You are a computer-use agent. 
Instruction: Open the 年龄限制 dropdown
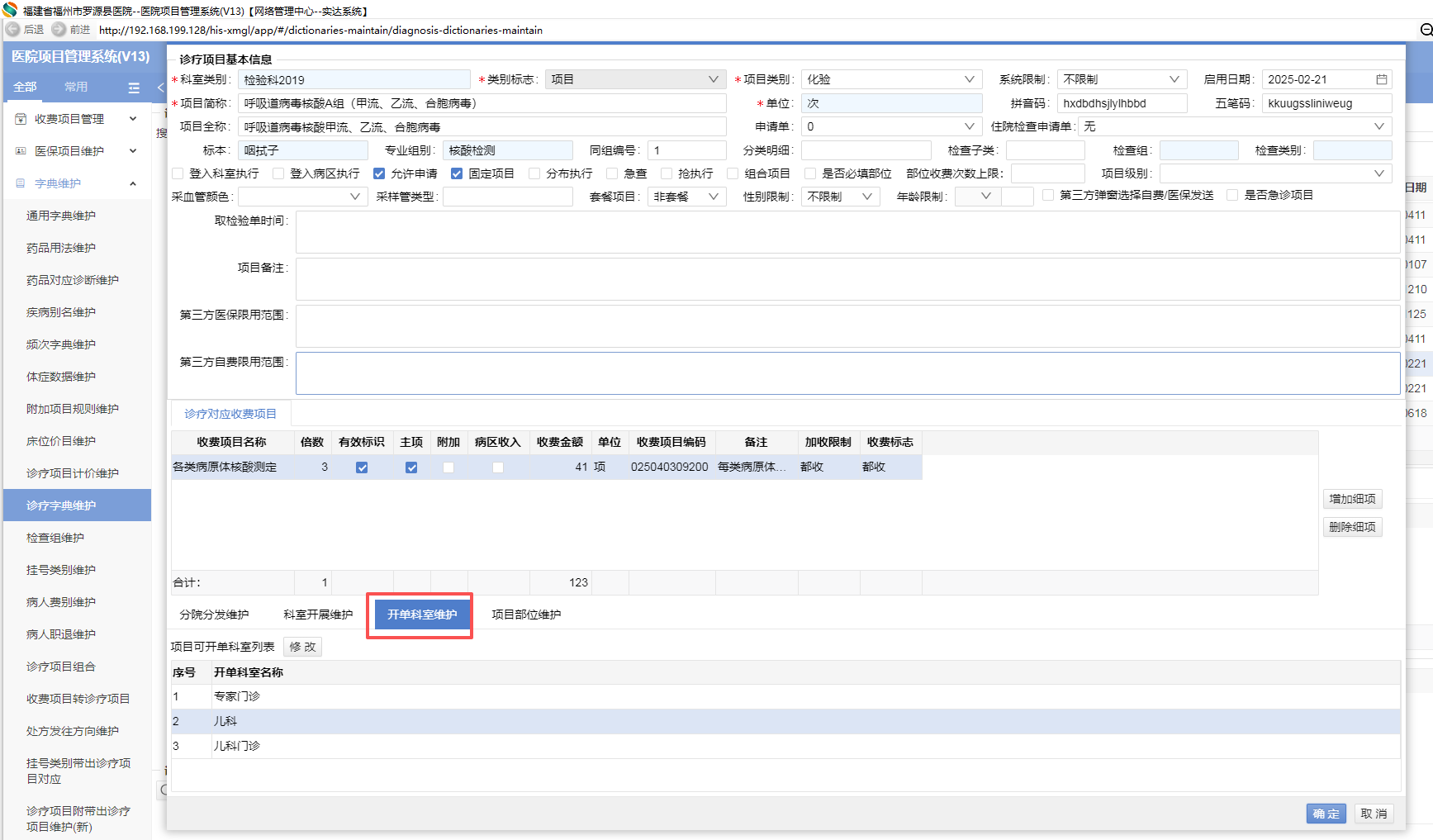point(978,197)
